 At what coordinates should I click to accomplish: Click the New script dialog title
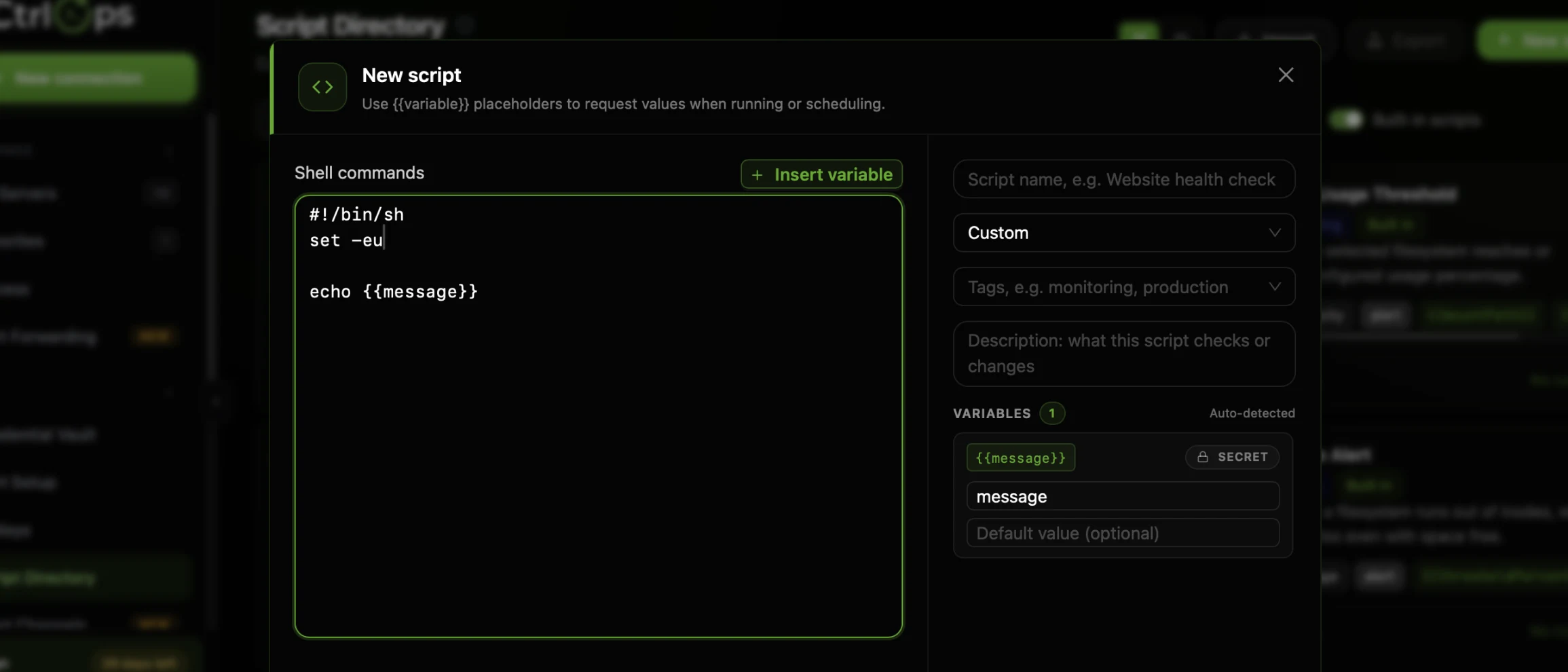(411, 75)
